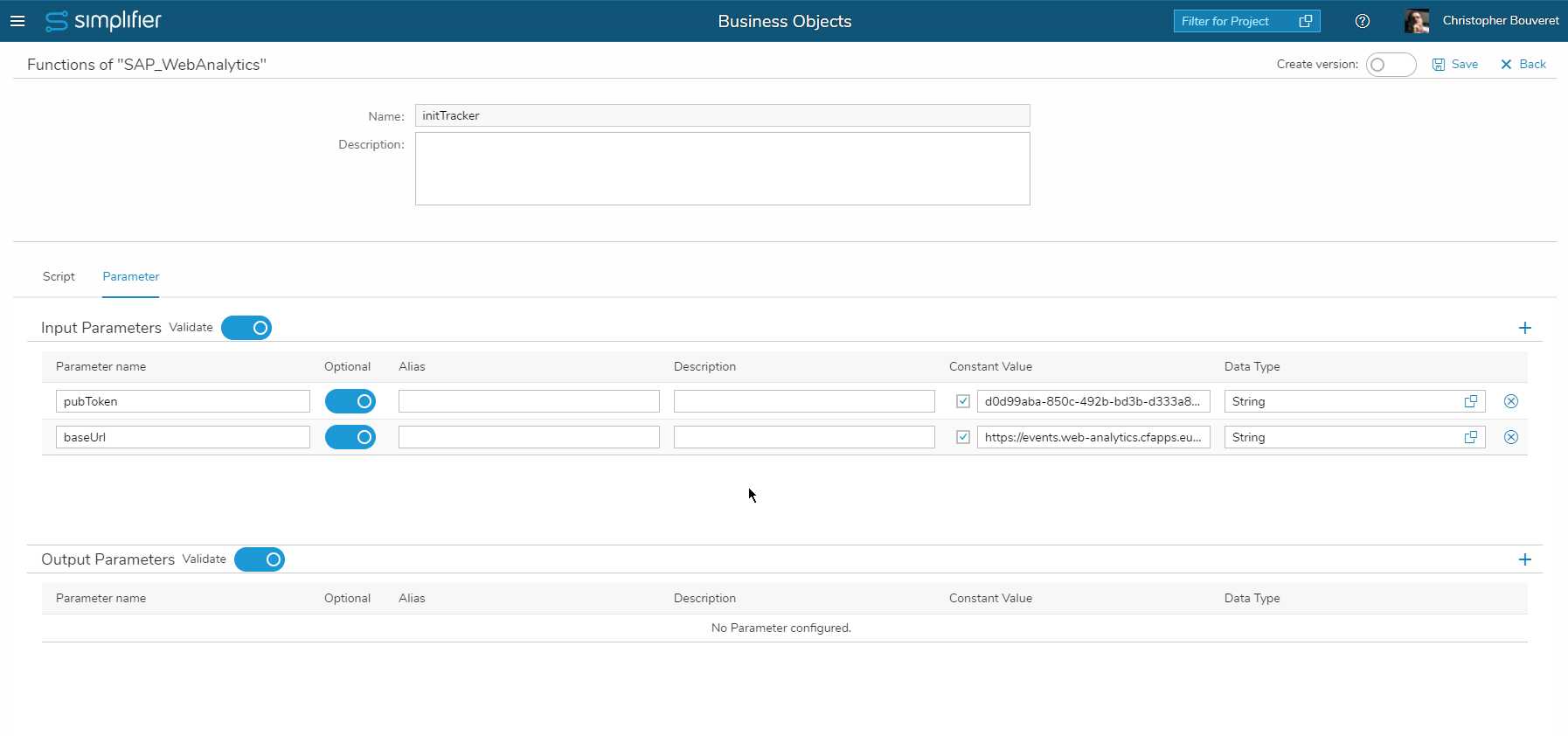Image resolution: width=1568 pixels, height=736 pixels.
Task: Click Output Parameters 'Alias' column header
Action: click(x=412, y=598)
